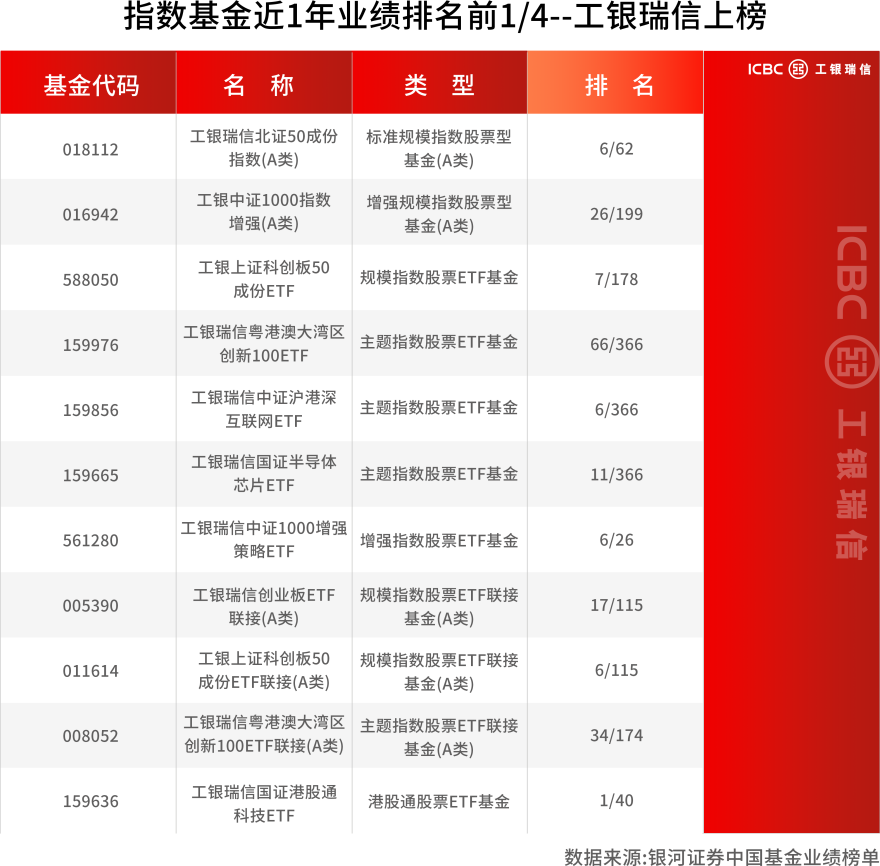Screen dimensions: 880x866
Task: Click the title 指数基金近1年业绩排名前1/4
Action: pyautogui.click(x=336, y=17)
